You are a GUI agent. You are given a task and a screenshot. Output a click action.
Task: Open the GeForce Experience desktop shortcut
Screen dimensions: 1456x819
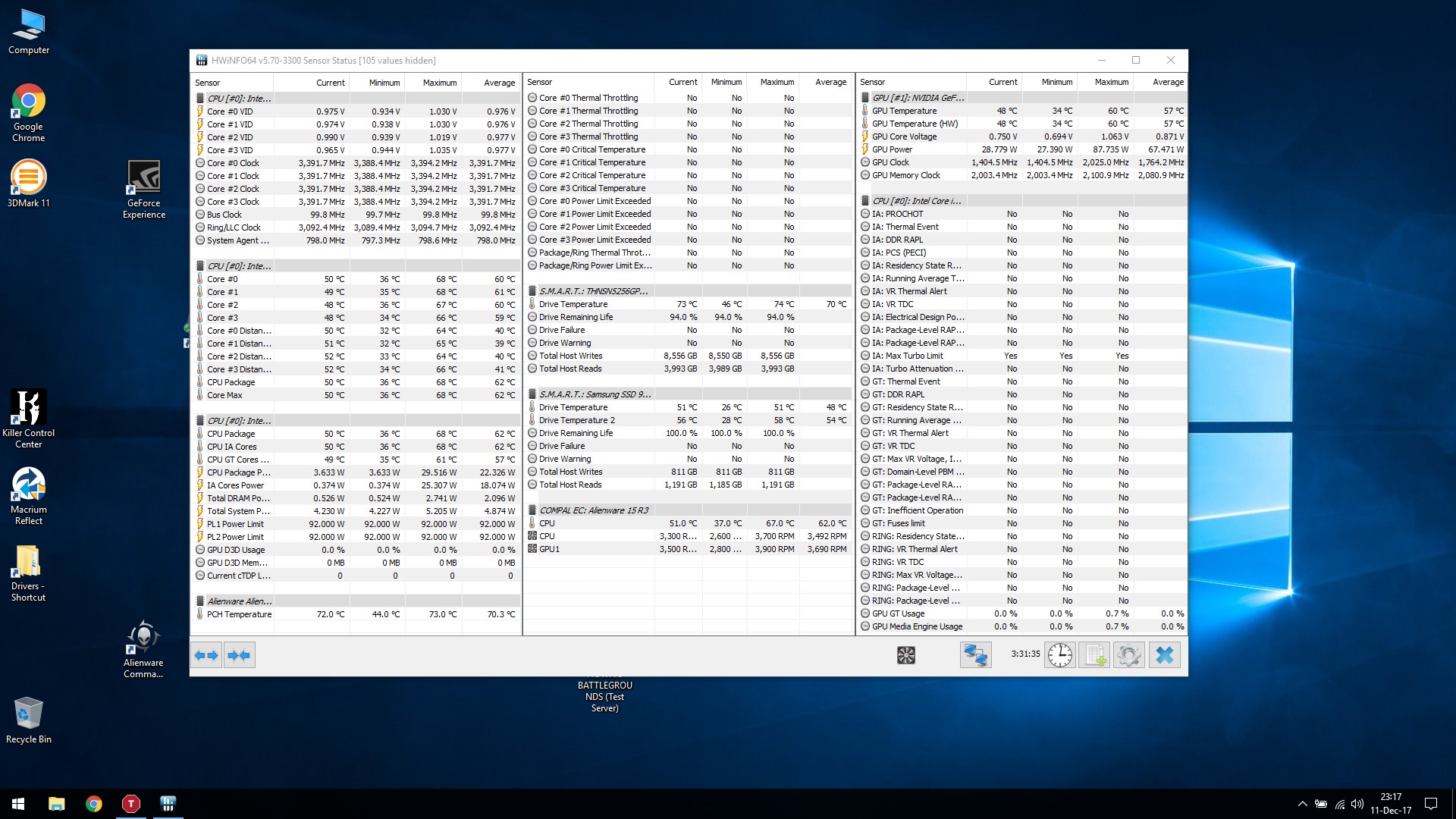[x=144, y=190]
